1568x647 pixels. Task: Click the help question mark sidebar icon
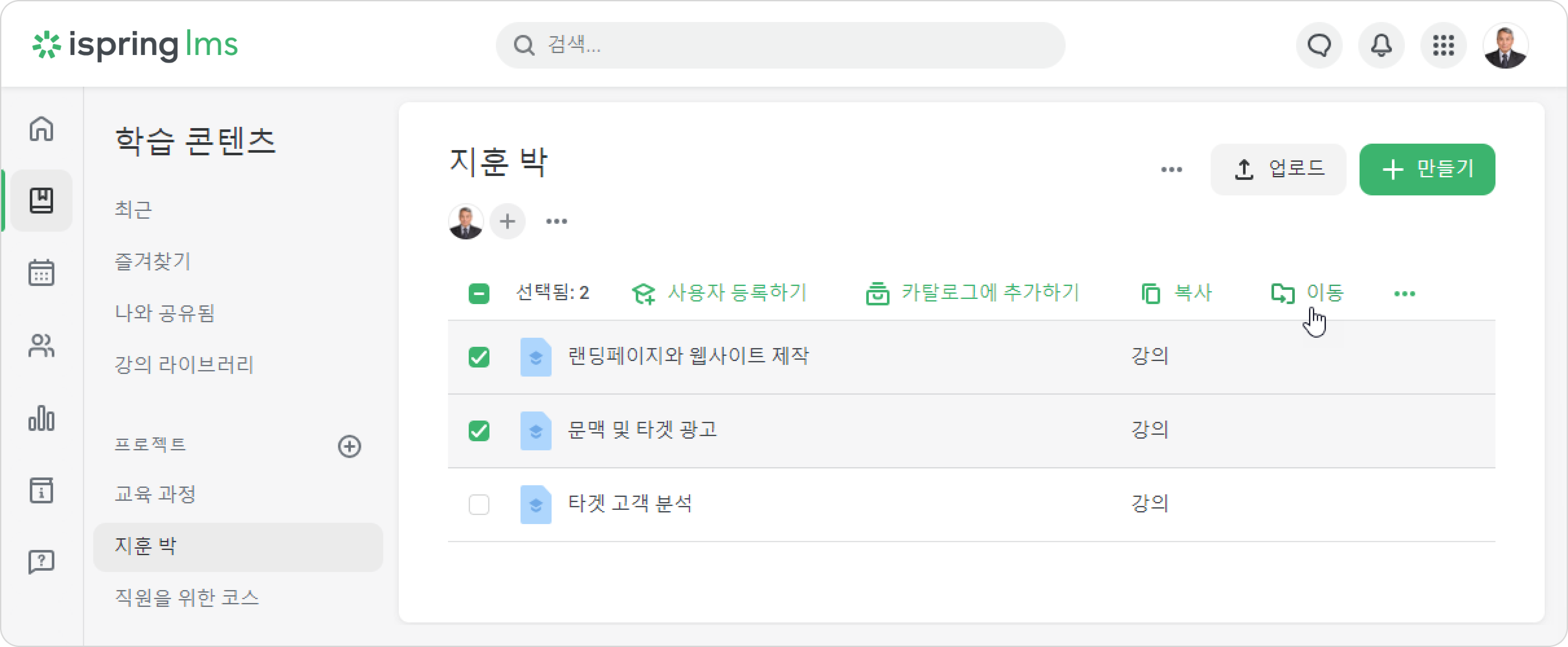coord(41,561)
